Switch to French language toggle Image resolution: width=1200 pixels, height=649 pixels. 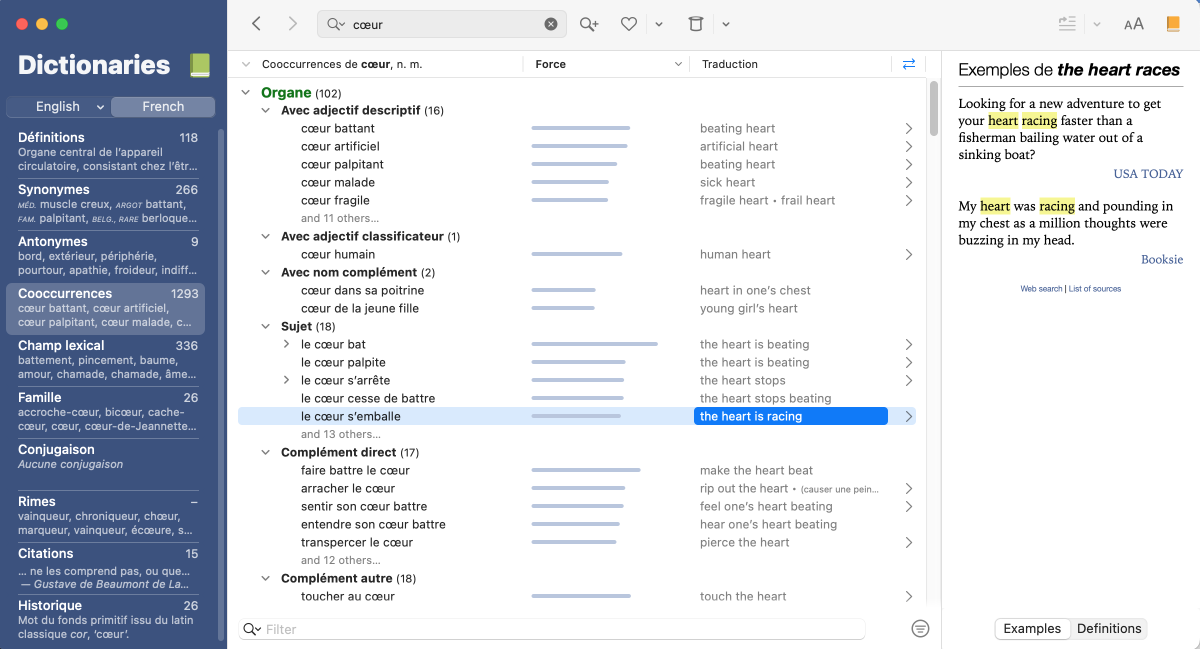(x=163, y=107)
